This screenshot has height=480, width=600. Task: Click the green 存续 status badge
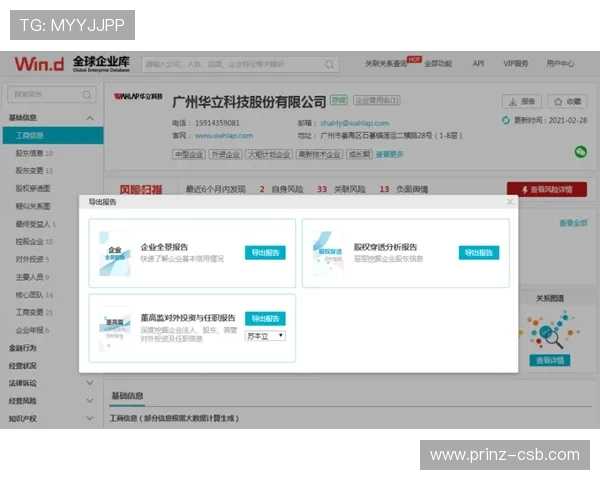[339, 100]
